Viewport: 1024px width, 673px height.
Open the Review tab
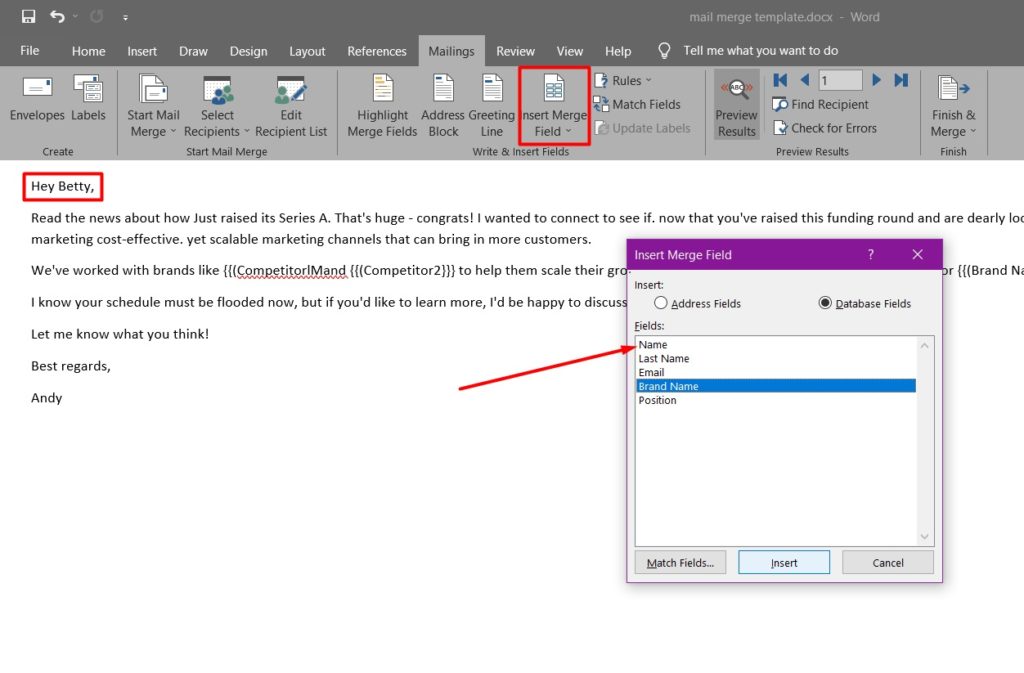pyautogui.click(x=515, y=51)
